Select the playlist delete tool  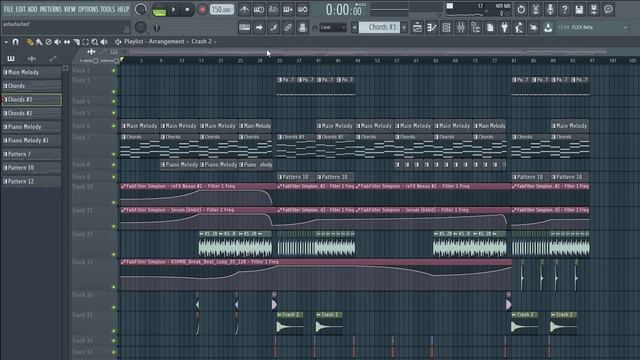pyautogui.click(x=49, y=42)
